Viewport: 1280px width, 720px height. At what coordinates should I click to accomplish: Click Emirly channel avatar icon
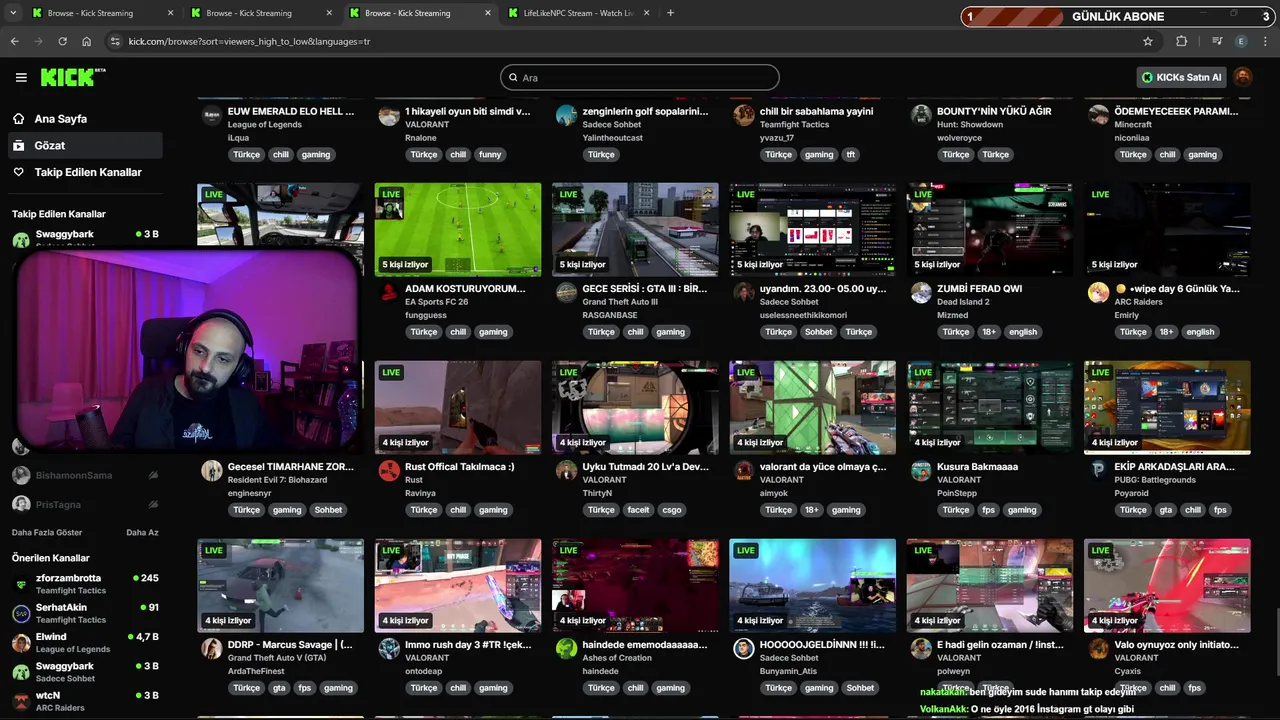click(1098, 293)
